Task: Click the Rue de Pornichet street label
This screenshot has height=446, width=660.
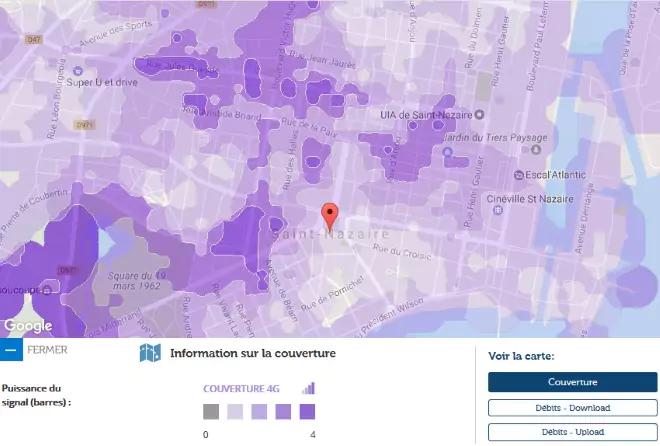Action: pyautogui.click(x=332, y=294)
